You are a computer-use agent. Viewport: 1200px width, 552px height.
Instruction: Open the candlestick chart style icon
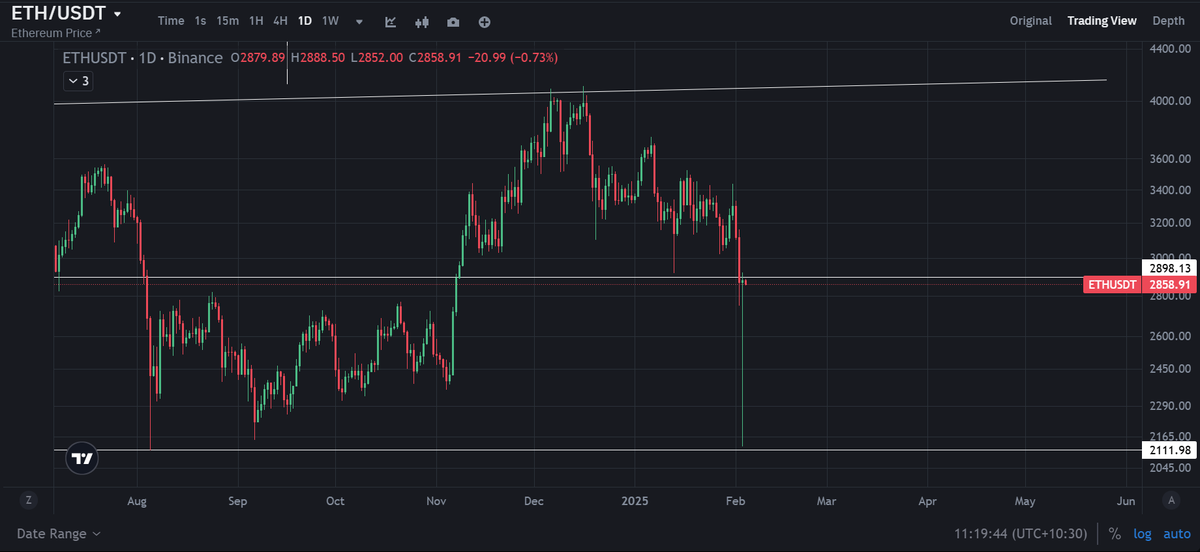coord(422,22)
